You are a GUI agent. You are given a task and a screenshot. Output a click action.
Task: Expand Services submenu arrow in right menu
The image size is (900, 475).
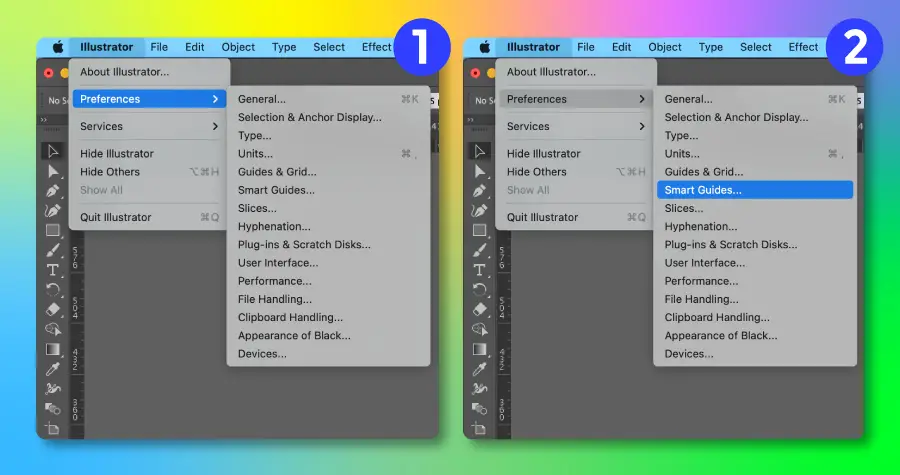click(642, 126)
